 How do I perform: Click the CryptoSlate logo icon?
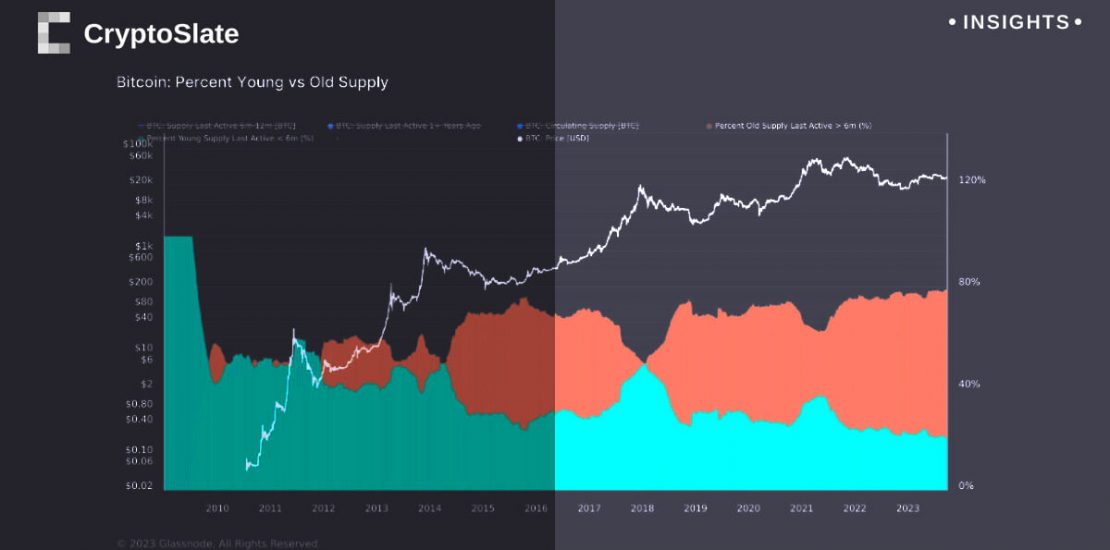click(54, 33)
